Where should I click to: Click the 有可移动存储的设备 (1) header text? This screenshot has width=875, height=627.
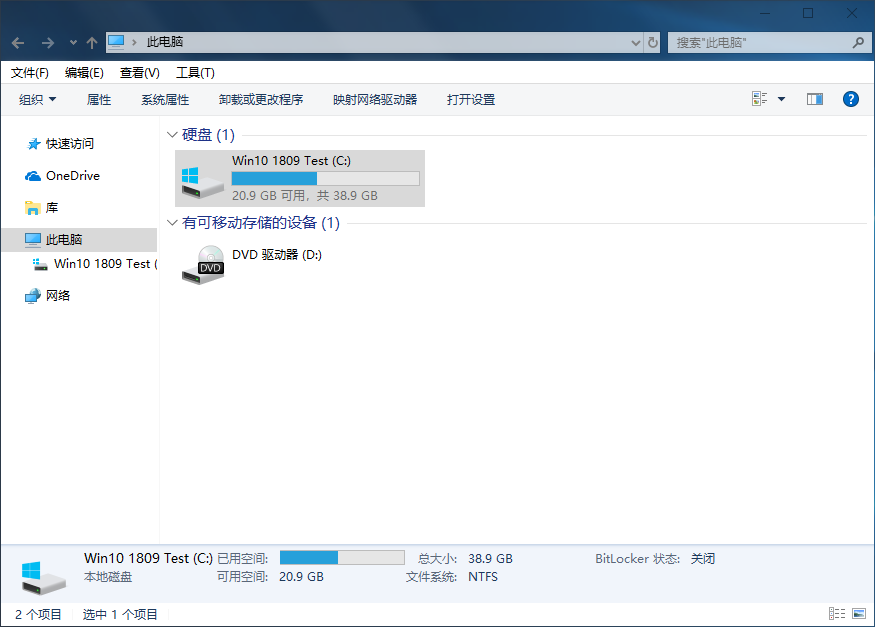pyautogui.click(x=261, y=223)
